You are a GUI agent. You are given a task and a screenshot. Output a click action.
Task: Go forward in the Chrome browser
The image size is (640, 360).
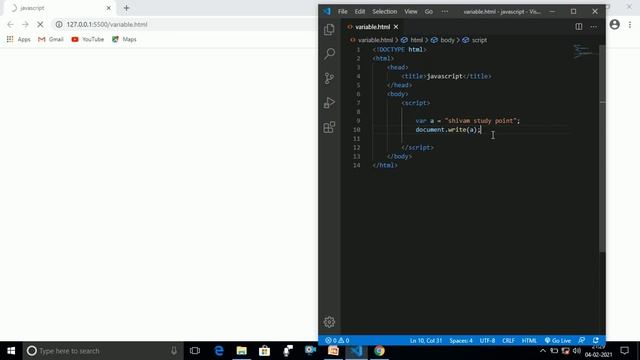point(25,24)
